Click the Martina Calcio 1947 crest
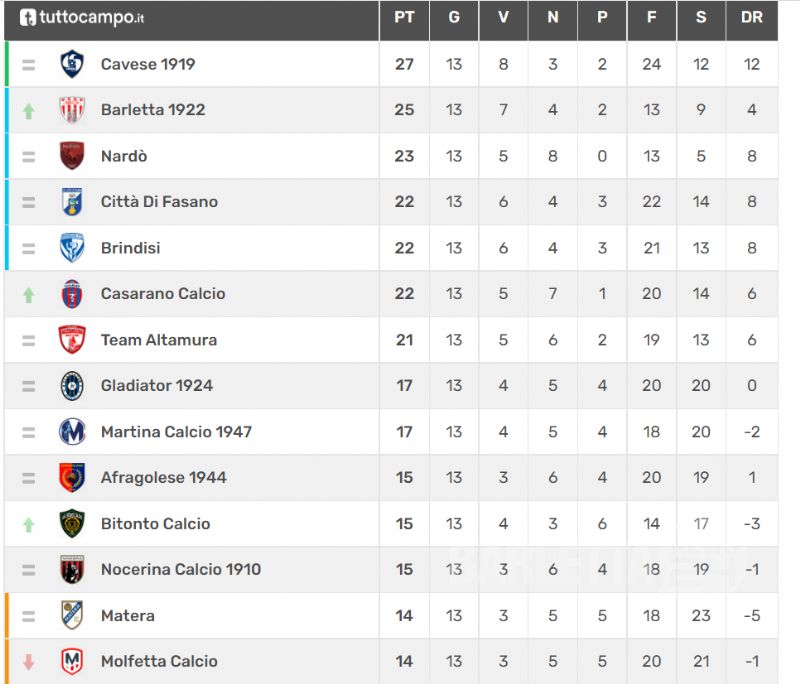The image size is (800, 684). (x=72, y=432)
